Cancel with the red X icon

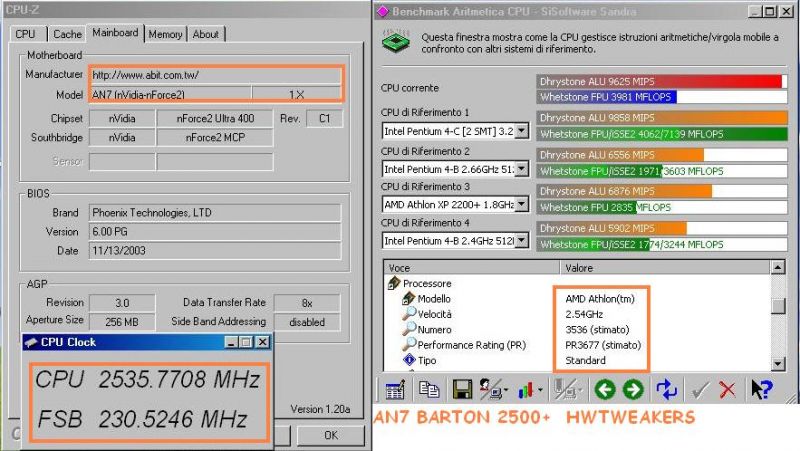727,390
